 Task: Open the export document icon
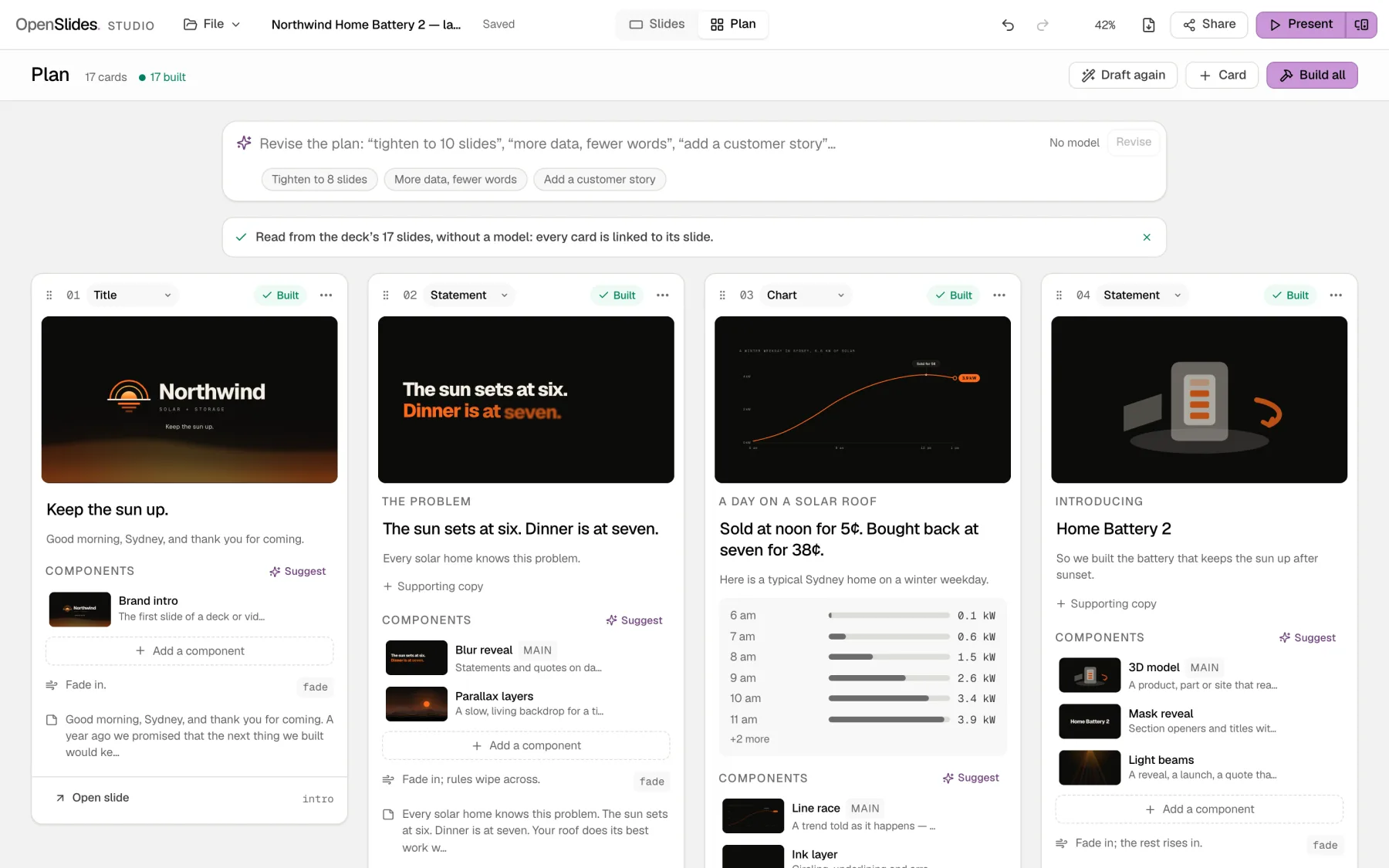pyautogui.click(x=1148, y=25)
